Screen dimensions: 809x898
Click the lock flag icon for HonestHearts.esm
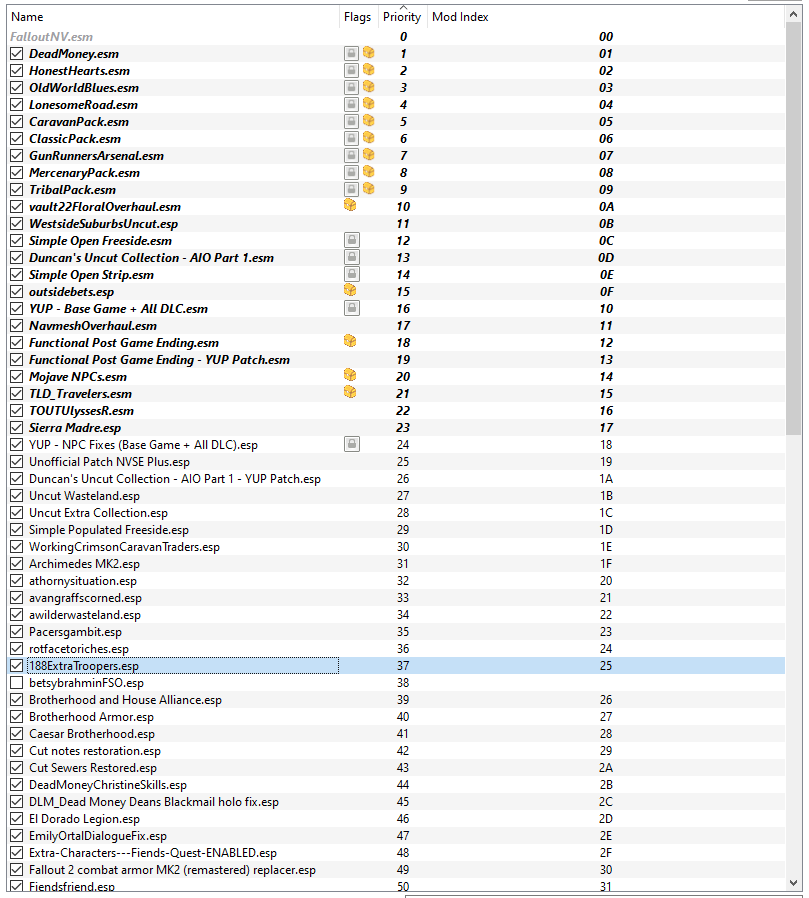(352, 70)
